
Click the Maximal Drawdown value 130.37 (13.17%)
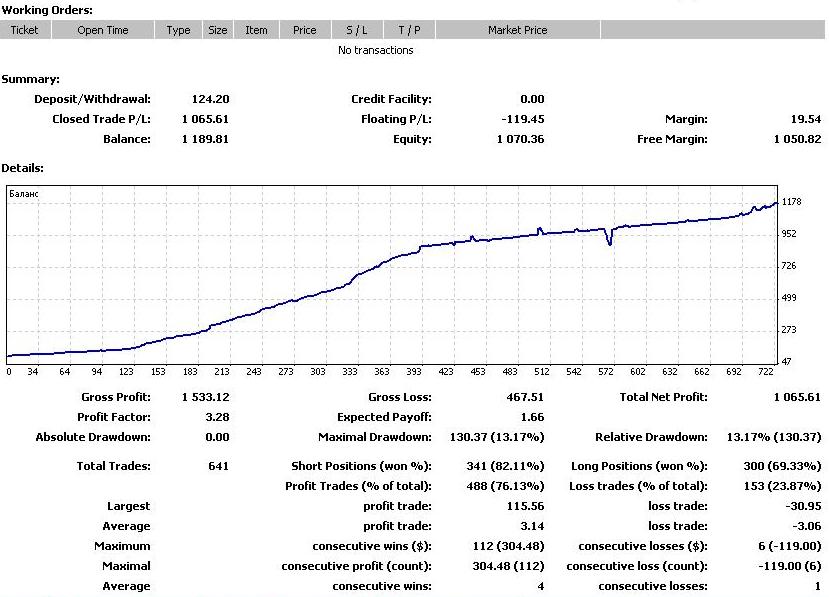(497, 437)
